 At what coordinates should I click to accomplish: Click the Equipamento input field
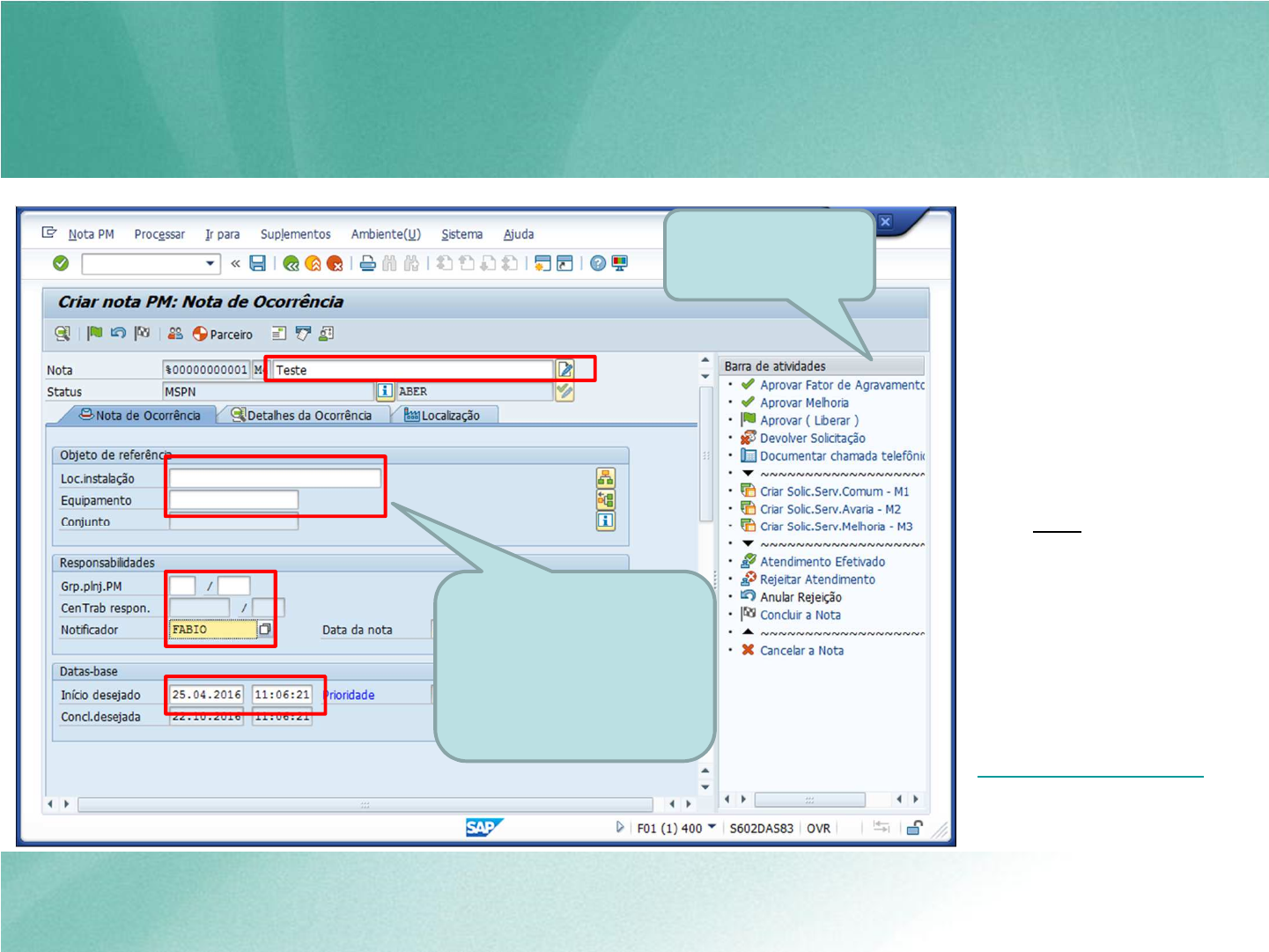coord(233,500)
